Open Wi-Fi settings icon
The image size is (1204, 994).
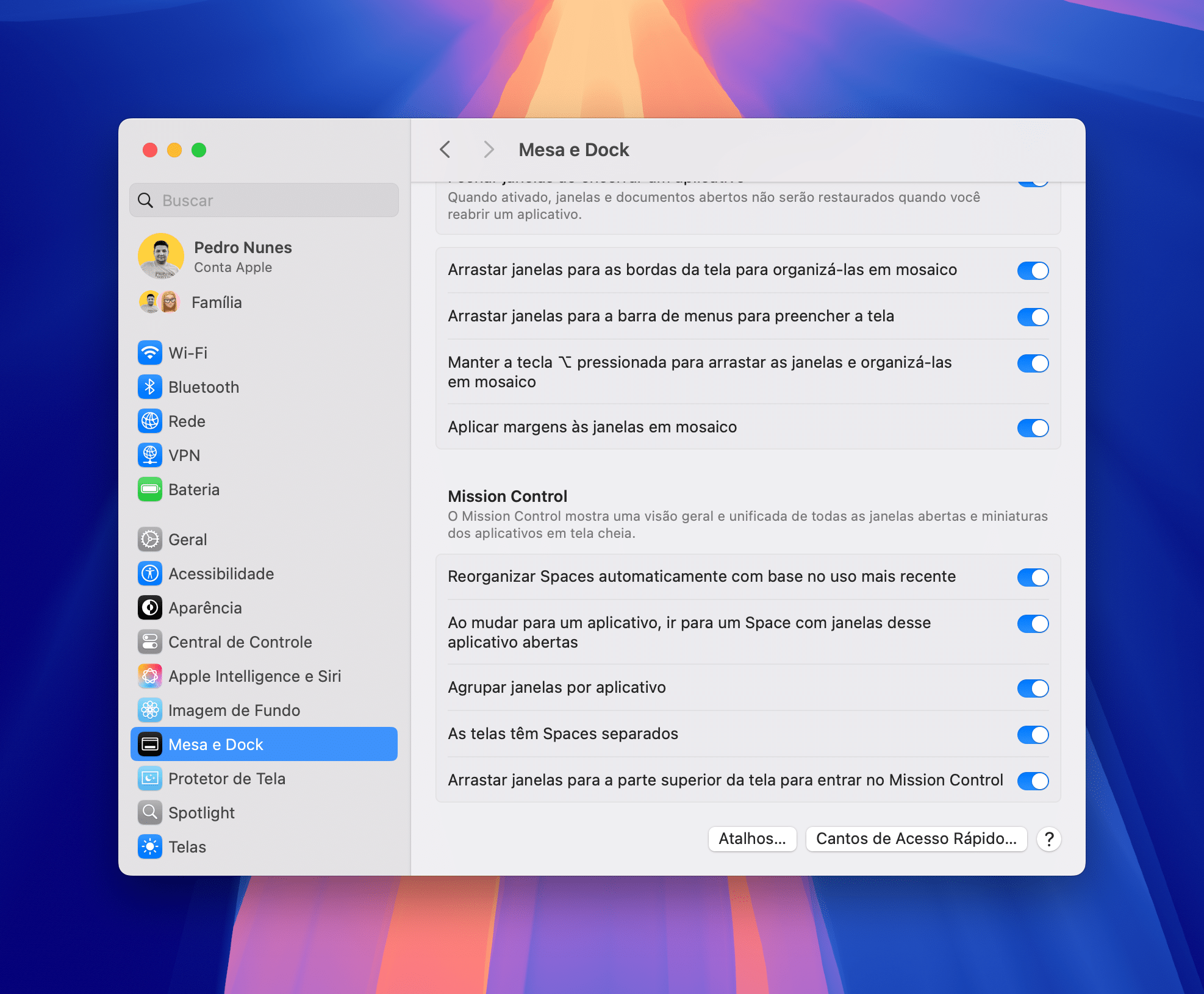[x=150, y=352]
